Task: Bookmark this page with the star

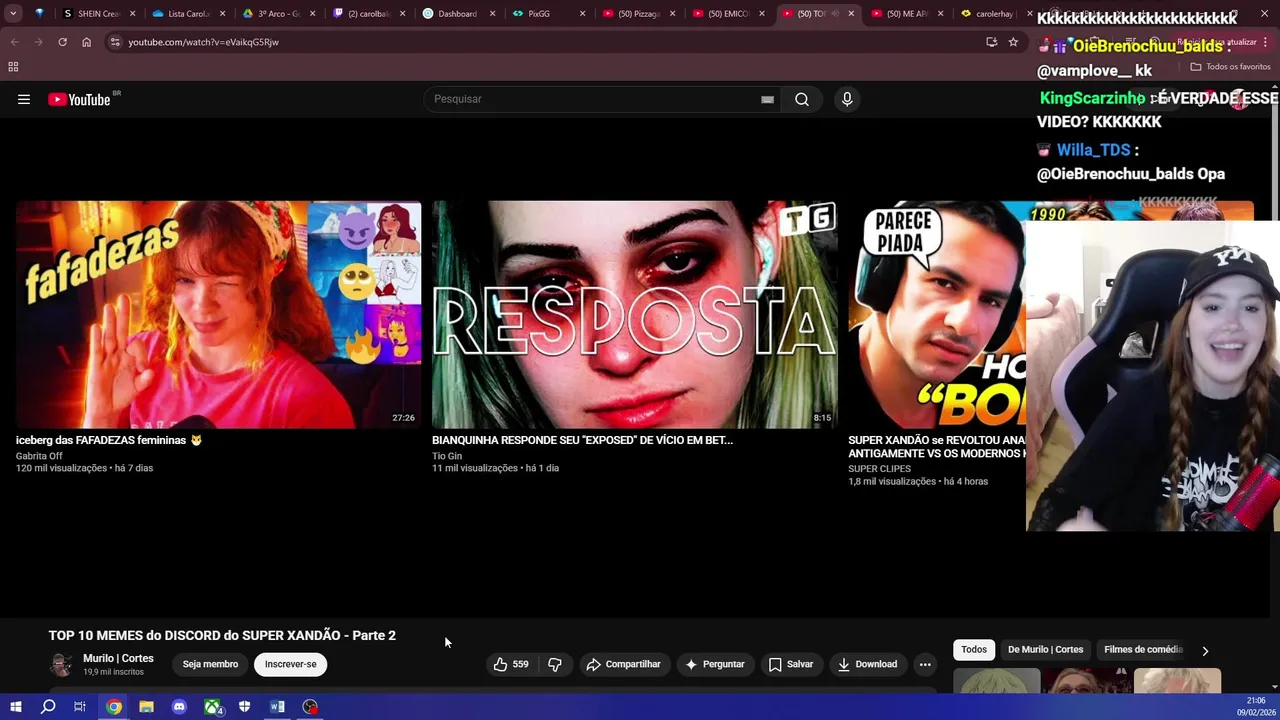Action: point(1013,42)
